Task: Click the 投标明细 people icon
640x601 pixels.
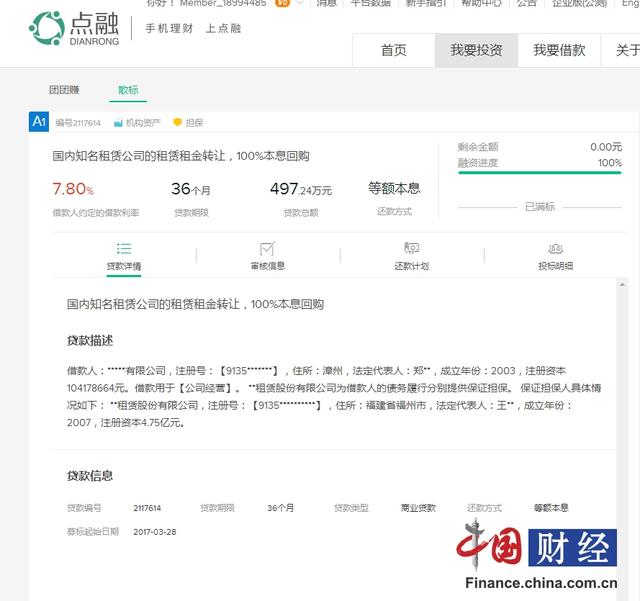Action: tap(555, 248)
